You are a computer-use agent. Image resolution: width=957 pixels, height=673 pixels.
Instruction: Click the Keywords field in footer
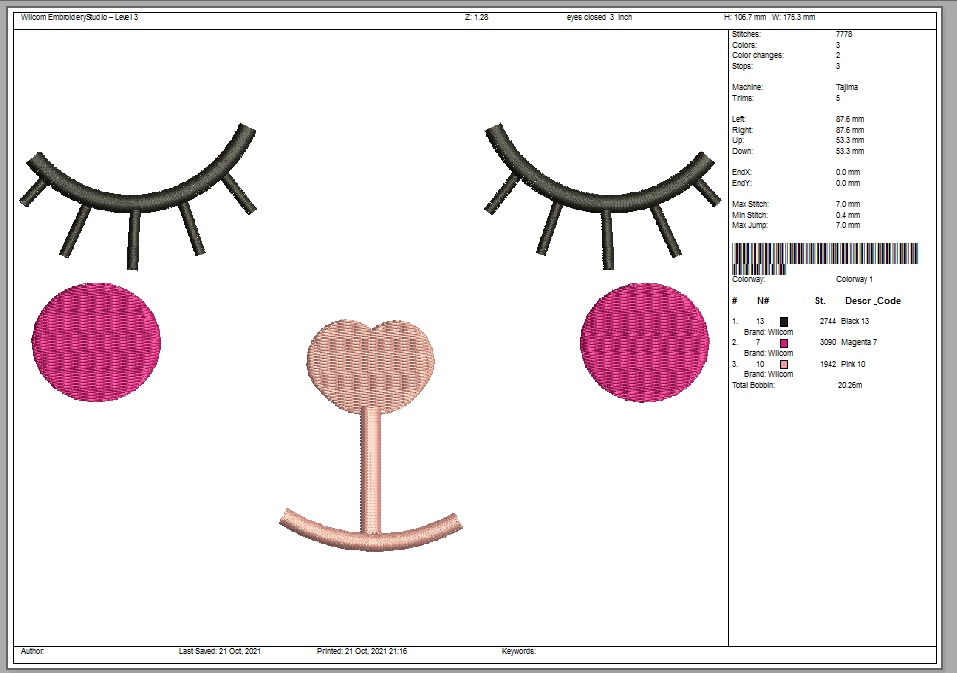point(519,651)
